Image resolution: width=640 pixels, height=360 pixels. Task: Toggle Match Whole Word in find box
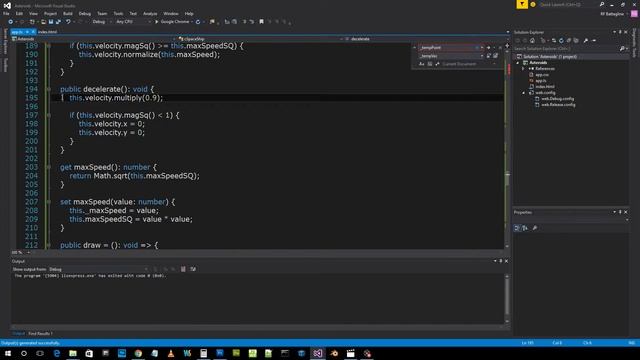click(x=430, y=64)
